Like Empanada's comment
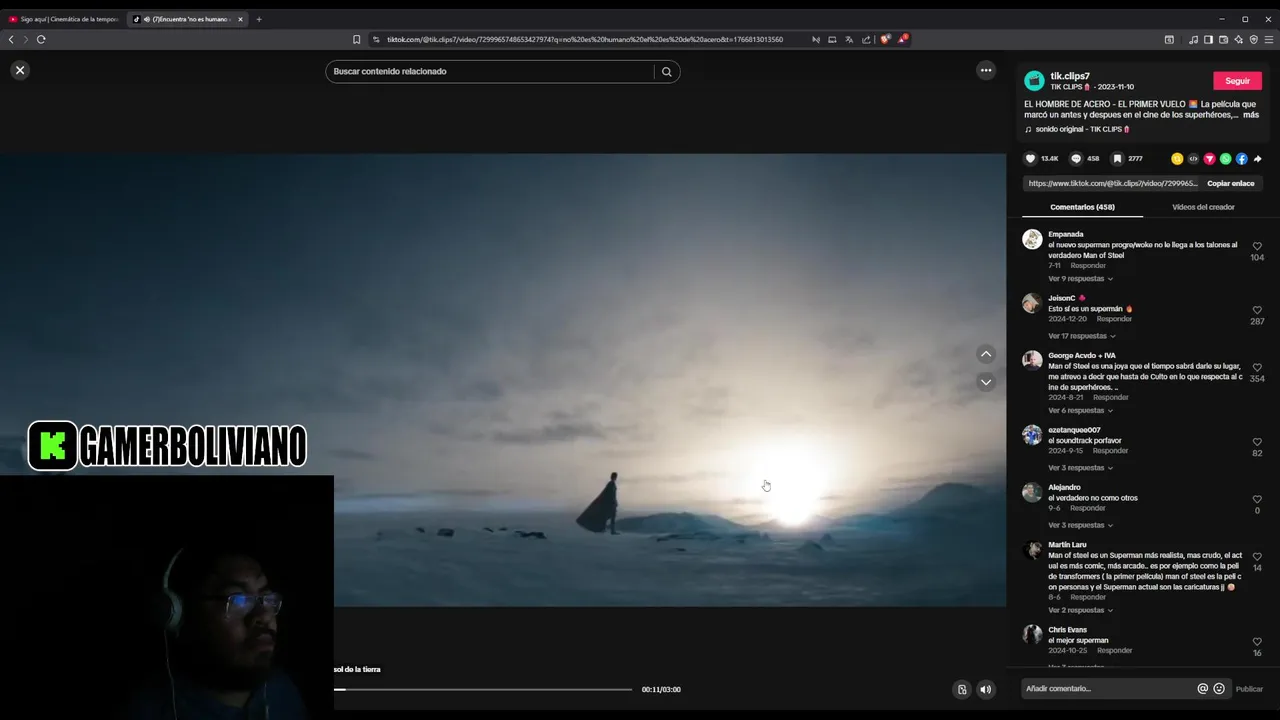The height and width of the screenshot is (720, 1280). click(1257, 246)
